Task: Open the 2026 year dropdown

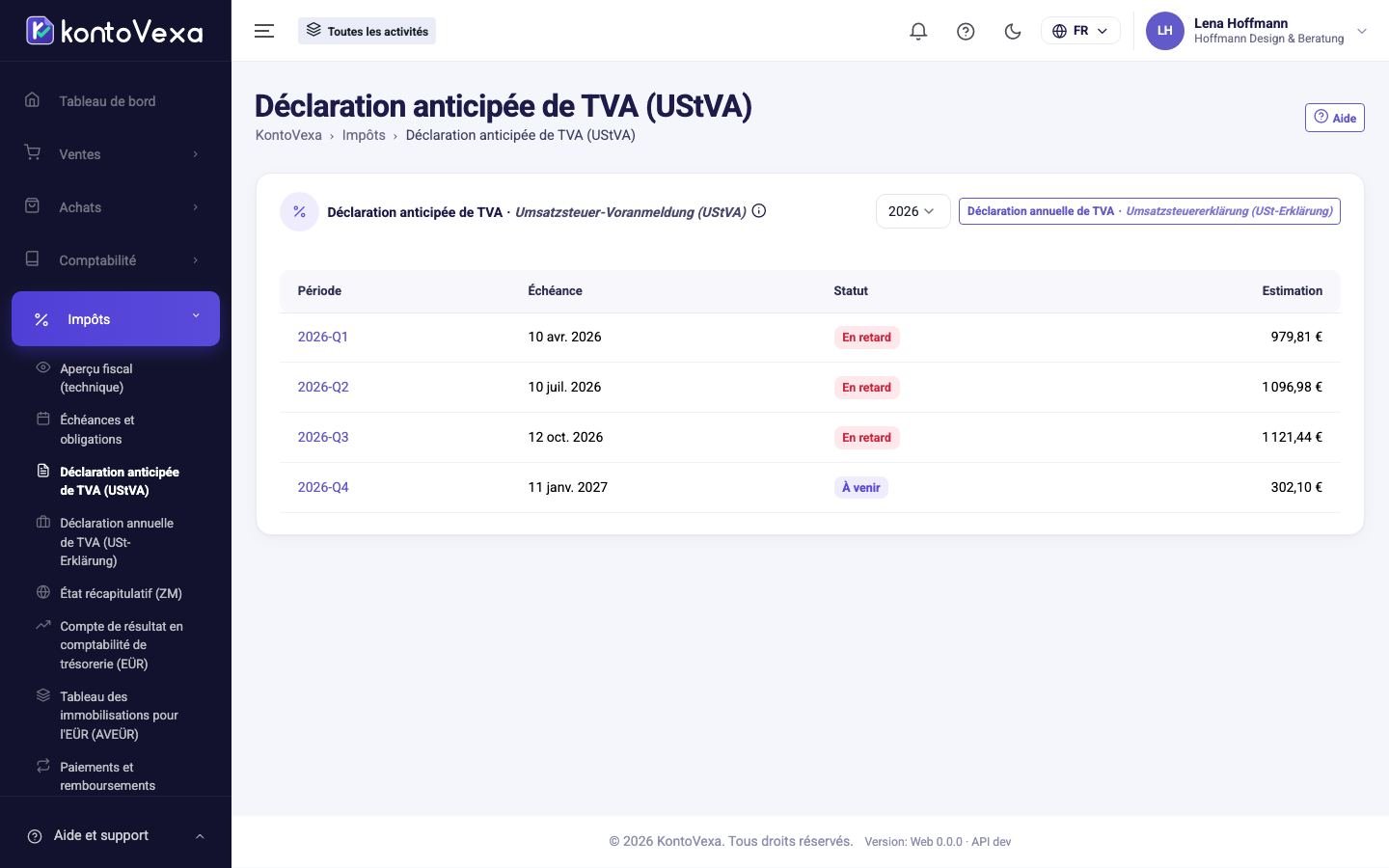Action: pos(912,211)
